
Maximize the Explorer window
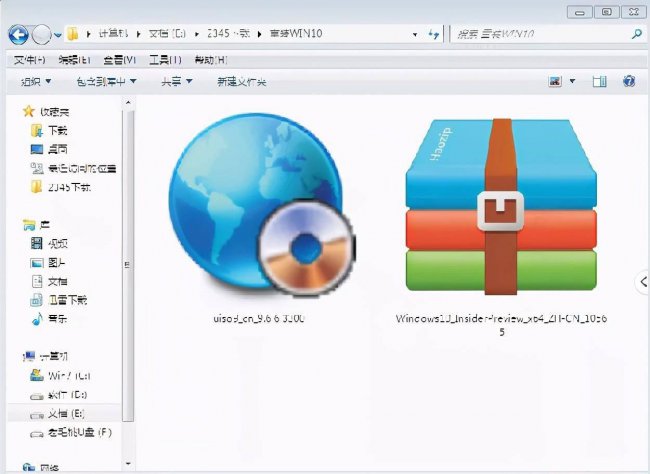click(x=606, y=12)
